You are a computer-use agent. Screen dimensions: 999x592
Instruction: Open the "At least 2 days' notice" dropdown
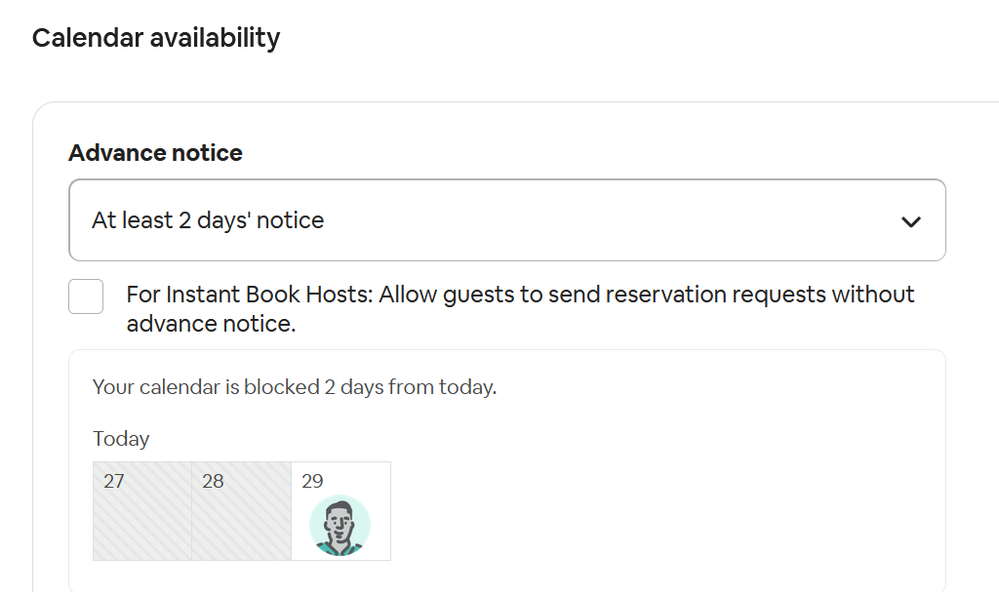[506, 220]
